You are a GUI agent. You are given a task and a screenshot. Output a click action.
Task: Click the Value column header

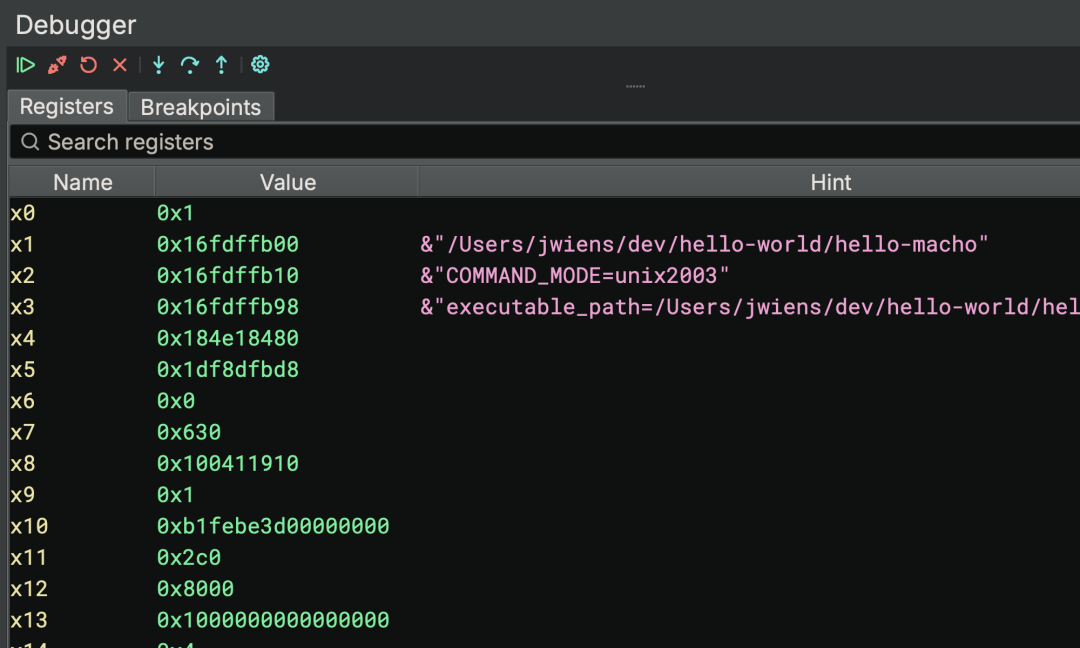point(288,182)
